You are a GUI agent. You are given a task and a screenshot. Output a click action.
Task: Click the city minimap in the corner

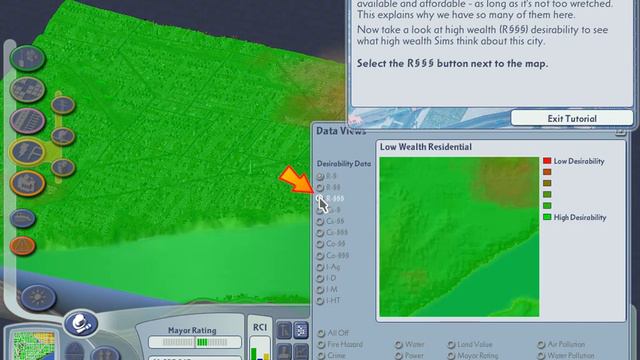coord(33,346)
